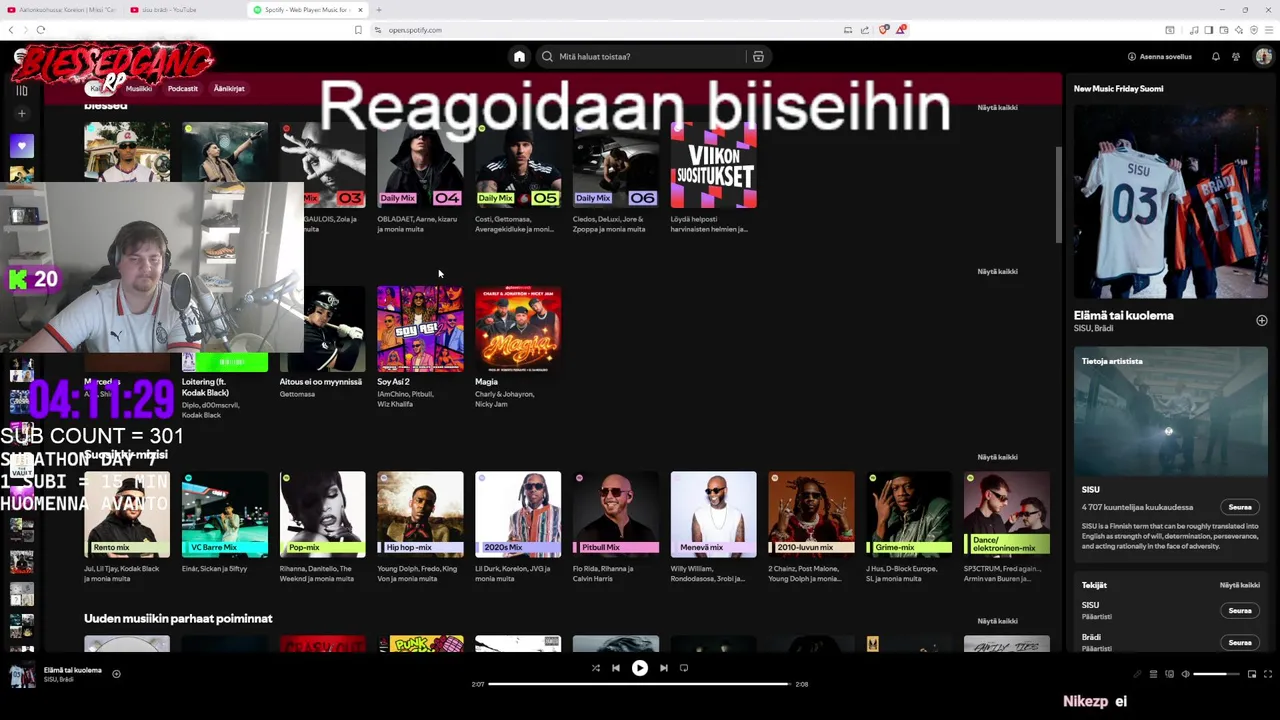Viewport: 1280px width, 720px height.
Task: Click Seuraa next to Brädi Pääartisti
Action: (x=1240, y=642)
